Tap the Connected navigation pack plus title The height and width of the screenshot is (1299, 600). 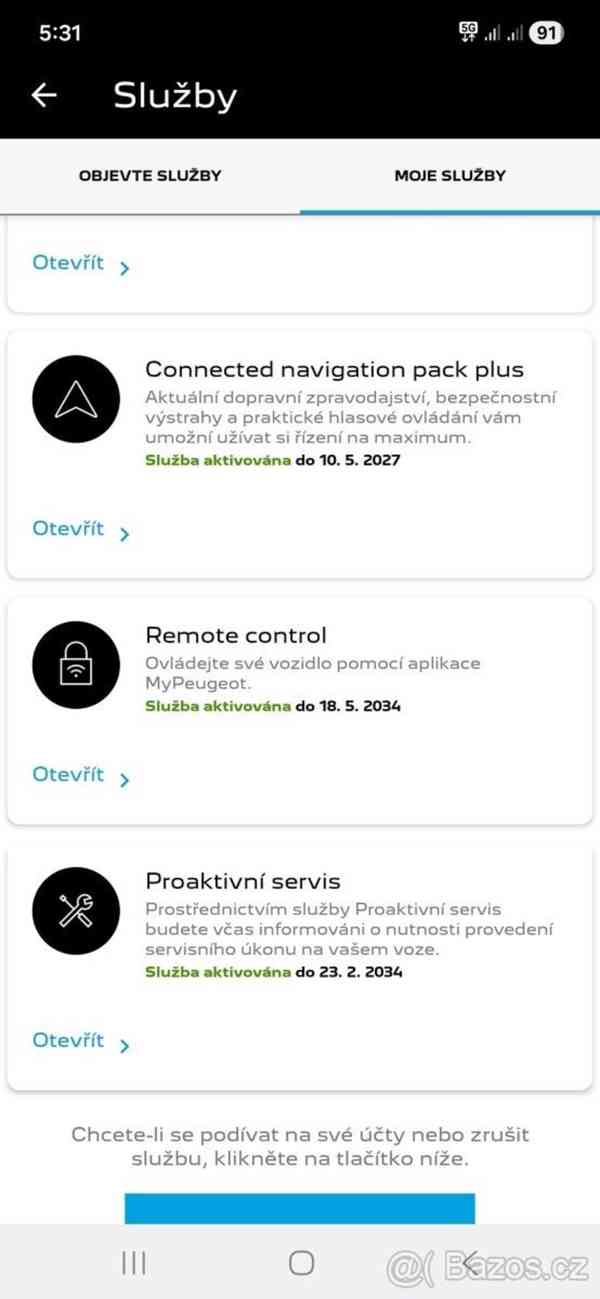[335, 370]
